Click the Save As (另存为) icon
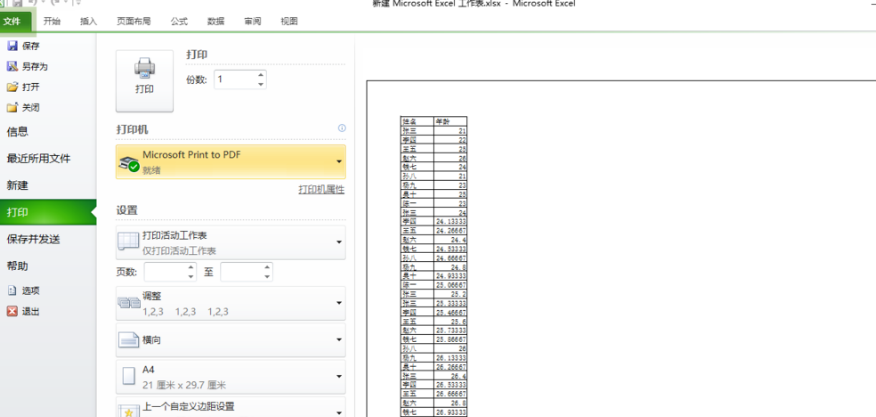Image resolution: width=876 pixels, height=417 pixels. [13, 67]
